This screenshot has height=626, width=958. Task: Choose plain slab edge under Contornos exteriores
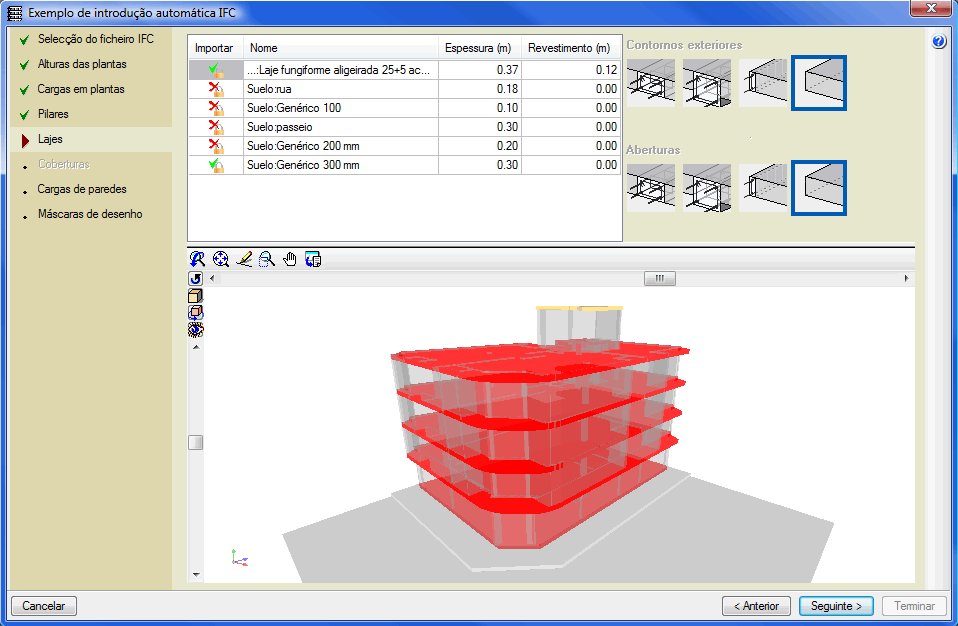pos(819,83)
